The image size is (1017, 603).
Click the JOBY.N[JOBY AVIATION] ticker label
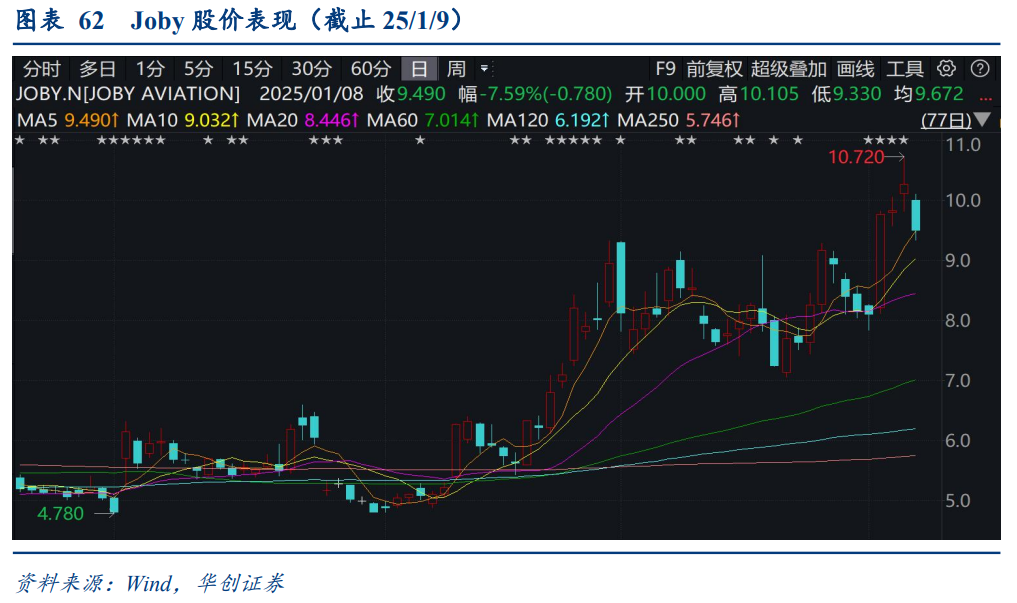pyautogui.click(x=128, y=94)
